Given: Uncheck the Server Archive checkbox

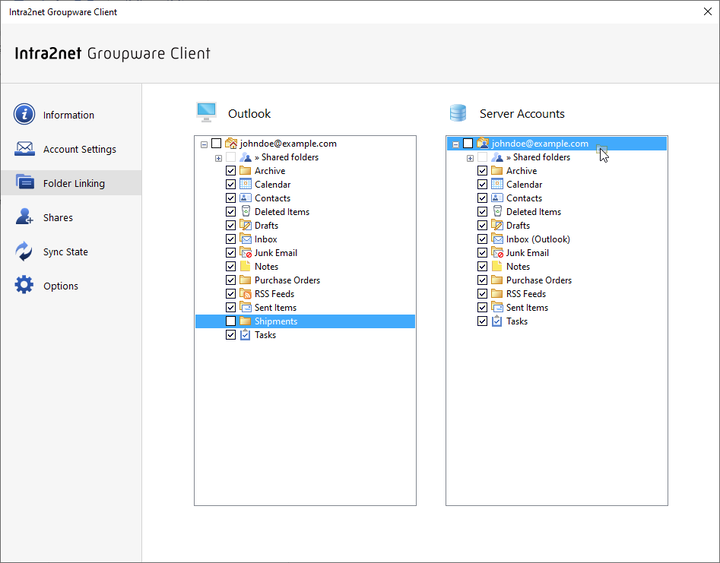Looking at the screenshot, I should point(482,171).
